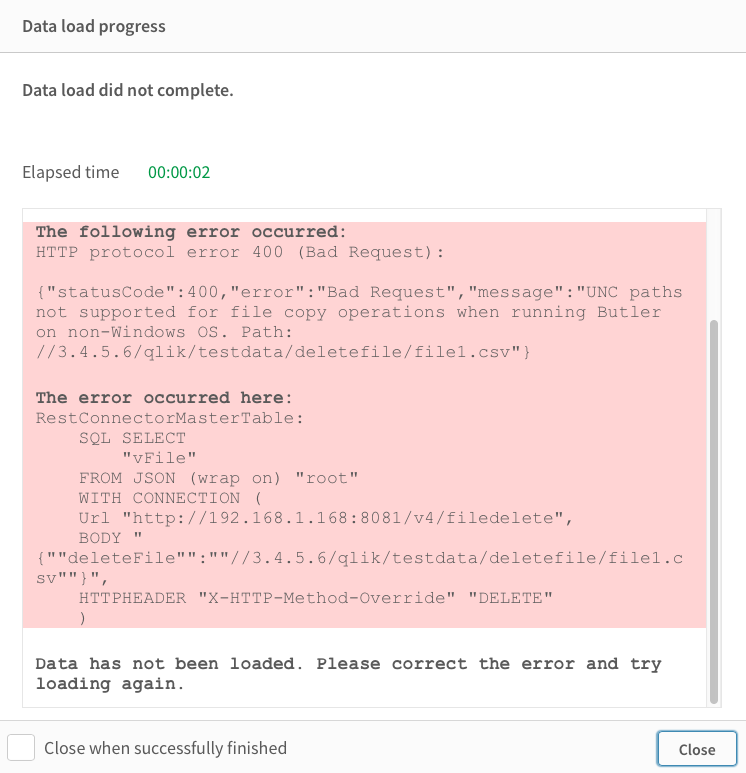
Task: Click the 'The error occurred here' heading
Action: pyautogui.click(x=177, y=398)
